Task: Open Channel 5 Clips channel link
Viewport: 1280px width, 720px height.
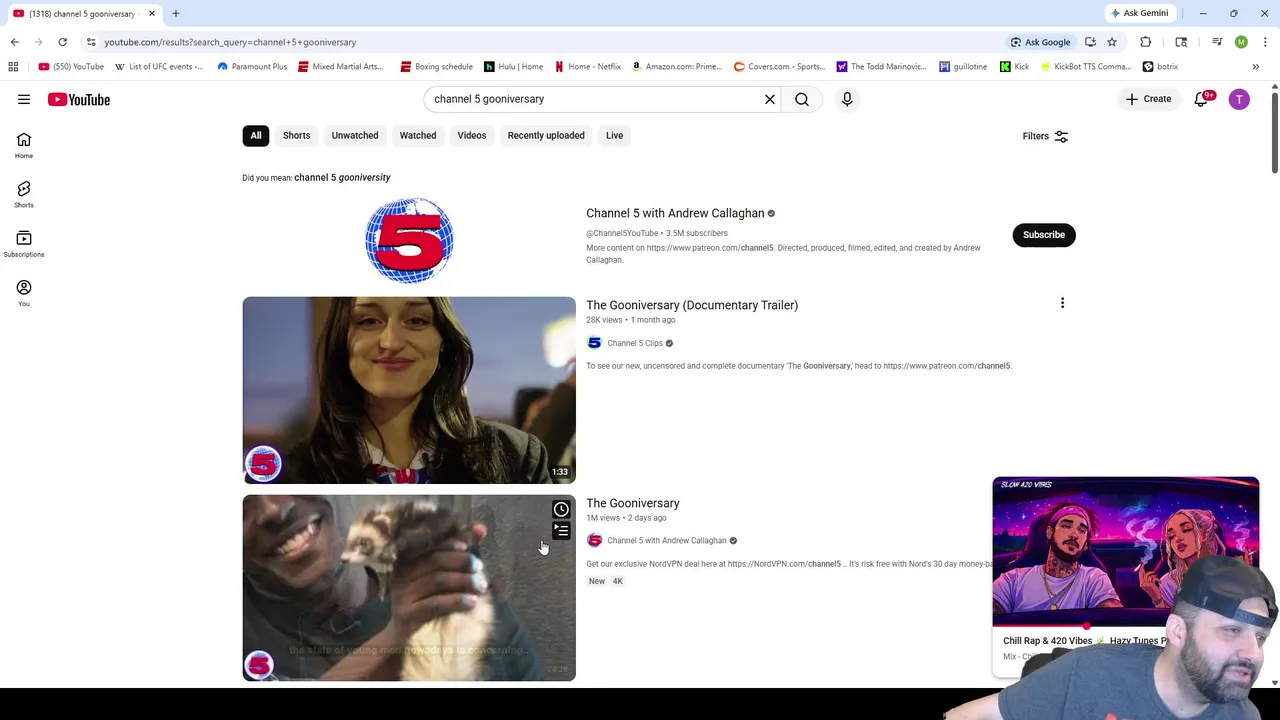Action: pyautogui.click(x=635, y=343)
